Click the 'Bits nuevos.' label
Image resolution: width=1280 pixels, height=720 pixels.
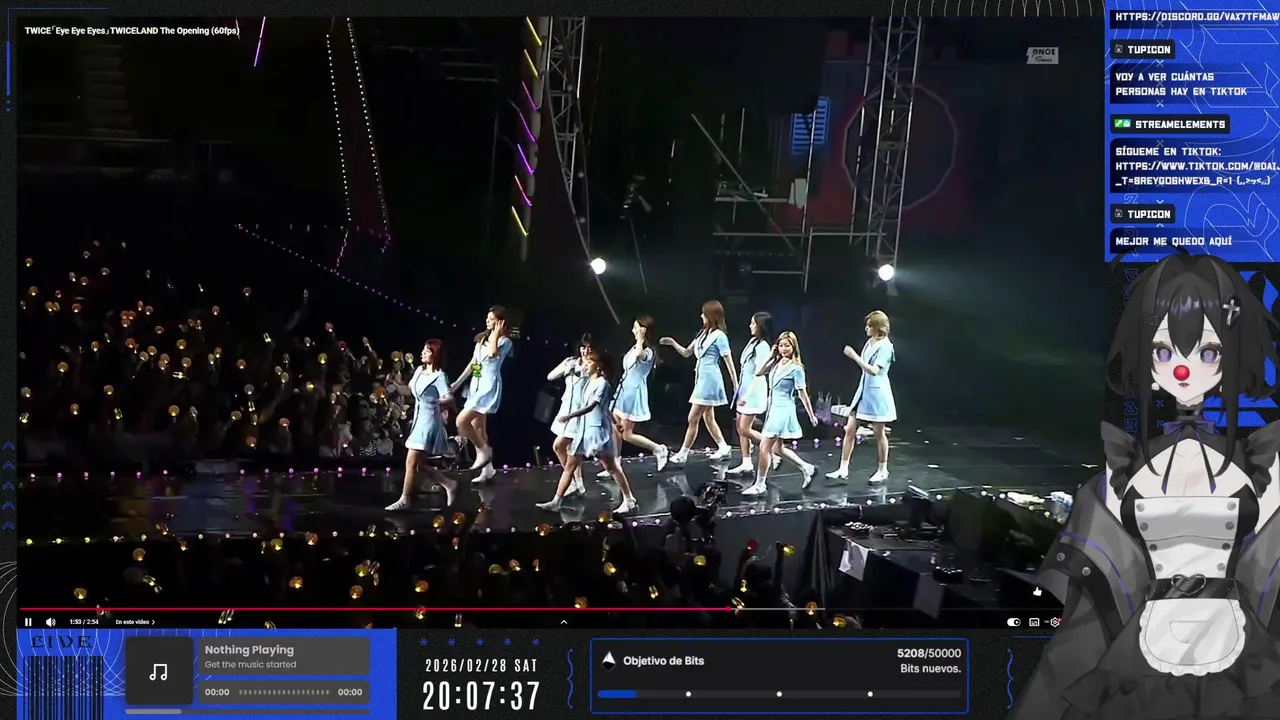pos(931,669)
